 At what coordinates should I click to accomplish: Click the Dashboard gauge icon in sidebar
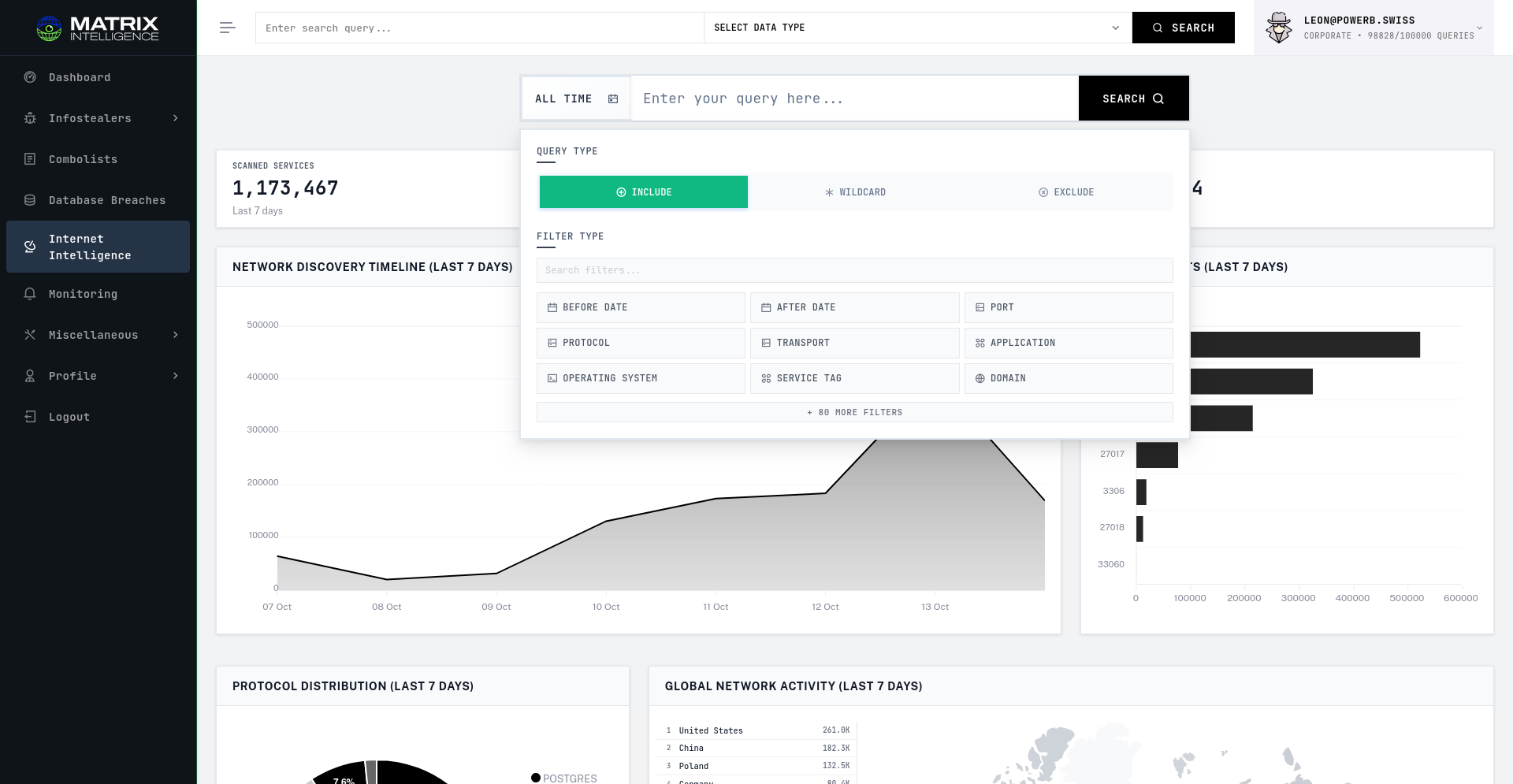30,77
